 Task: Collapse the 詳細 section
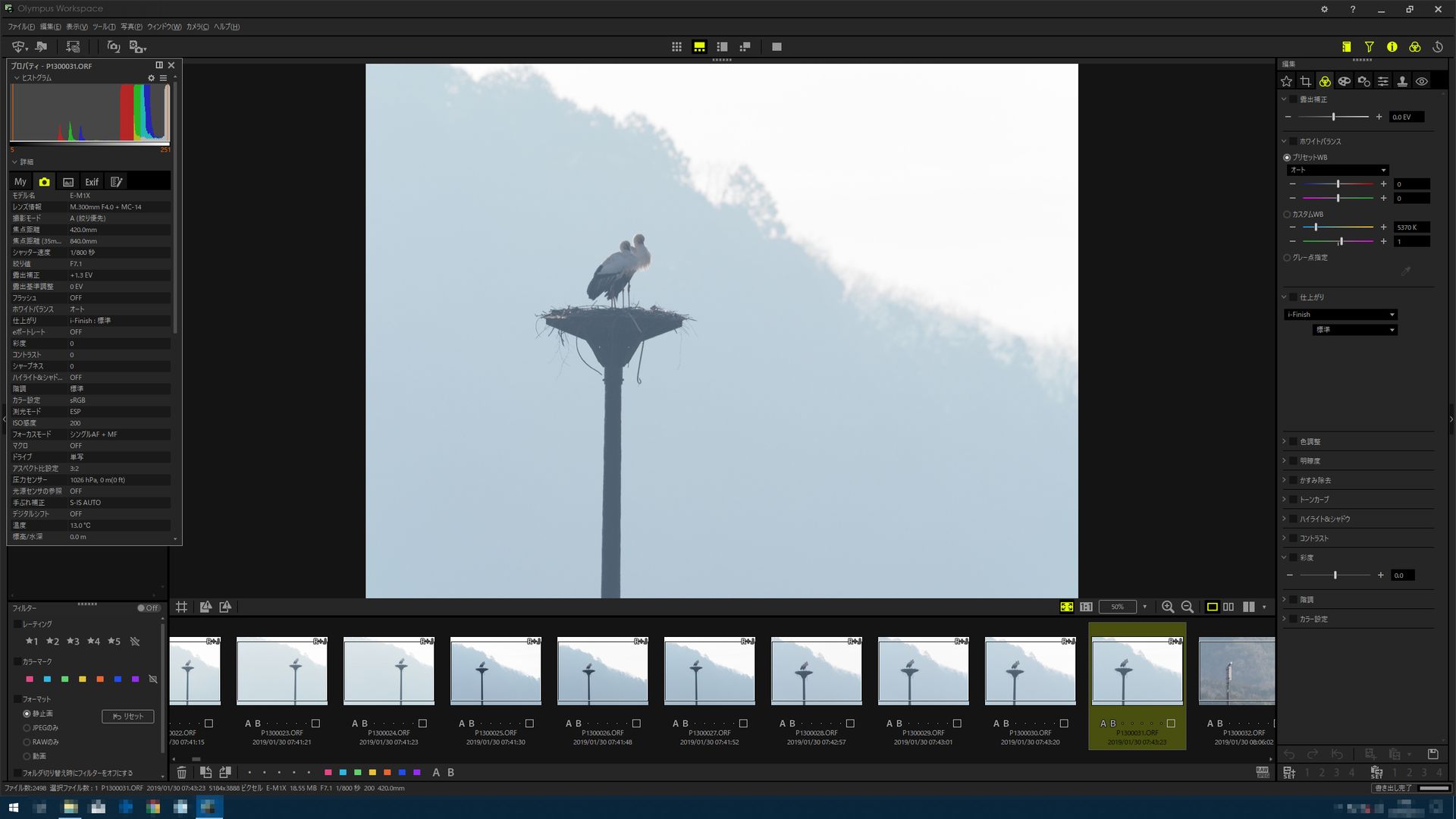[16, 162]
